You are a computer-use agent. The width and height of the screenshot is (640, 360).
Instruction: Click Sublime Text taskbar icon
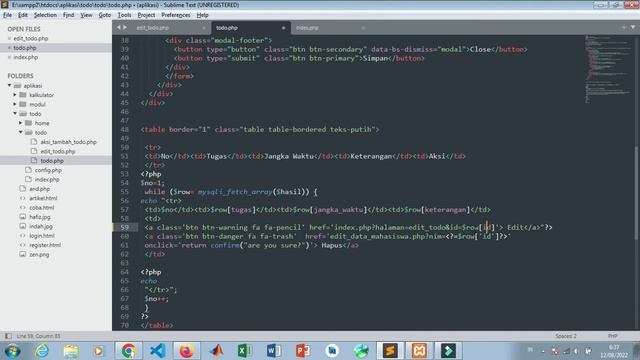pyautogui.click(x=390, y=351)
